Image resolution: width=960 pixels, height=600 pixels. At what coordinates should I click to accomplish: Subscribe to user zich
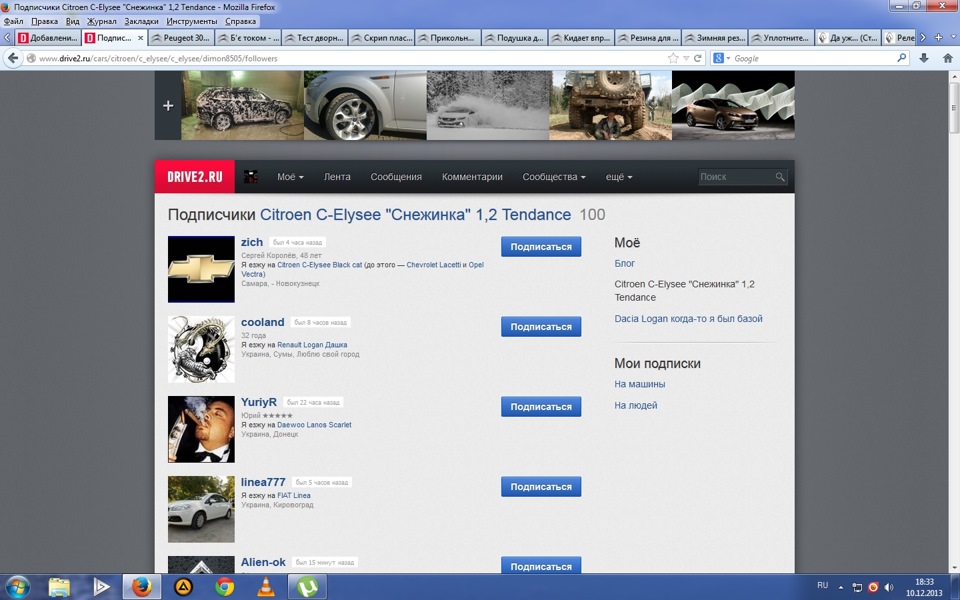pyautogui.click(x=541, y=247)
